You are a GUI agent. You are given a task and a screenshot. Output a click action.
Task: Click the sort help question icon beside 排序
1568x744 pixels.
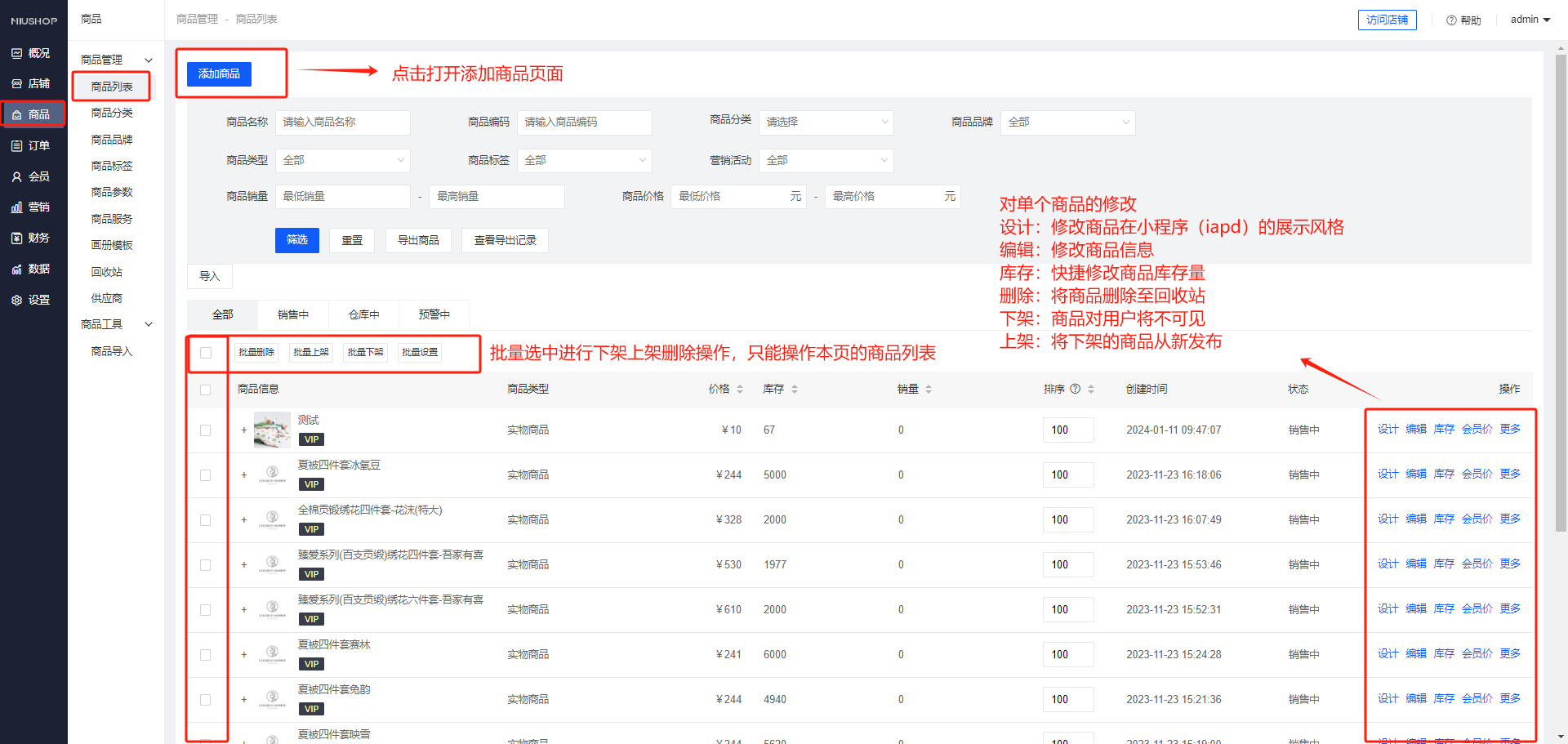pos(1075,389)
